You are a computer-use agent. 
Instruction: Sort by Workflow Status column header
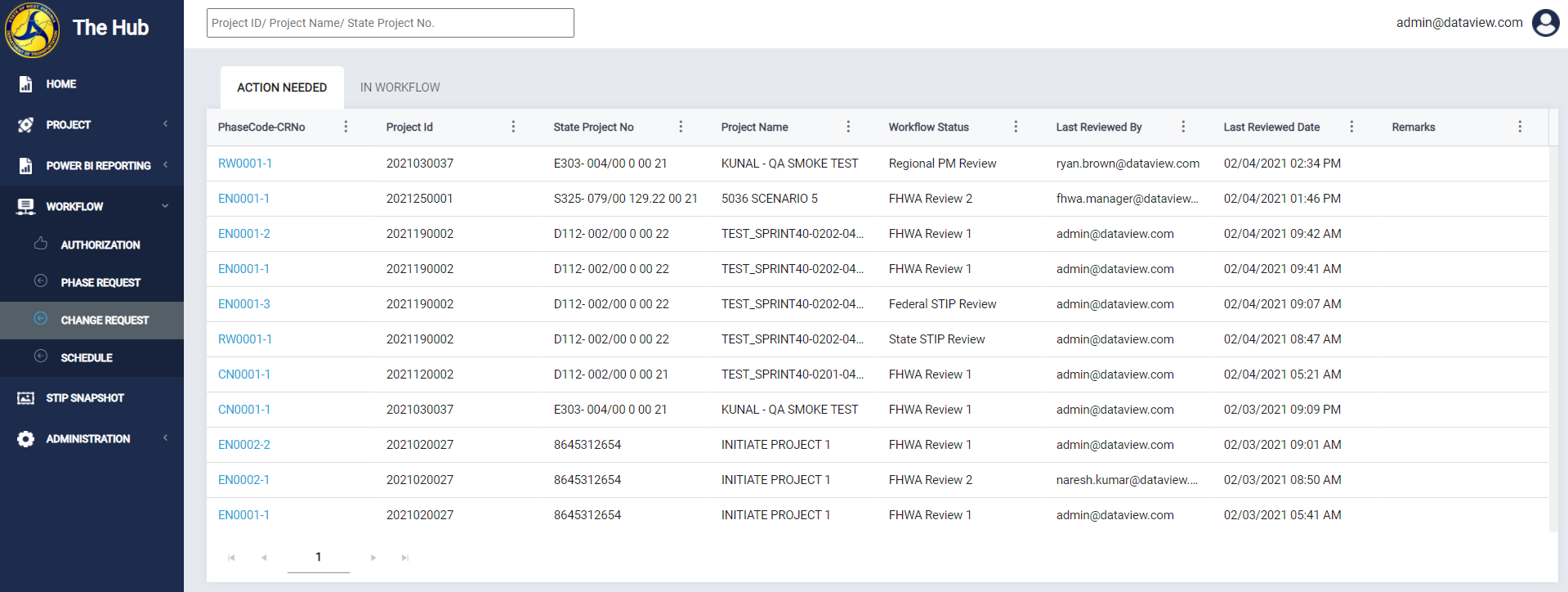pos(929,127)
